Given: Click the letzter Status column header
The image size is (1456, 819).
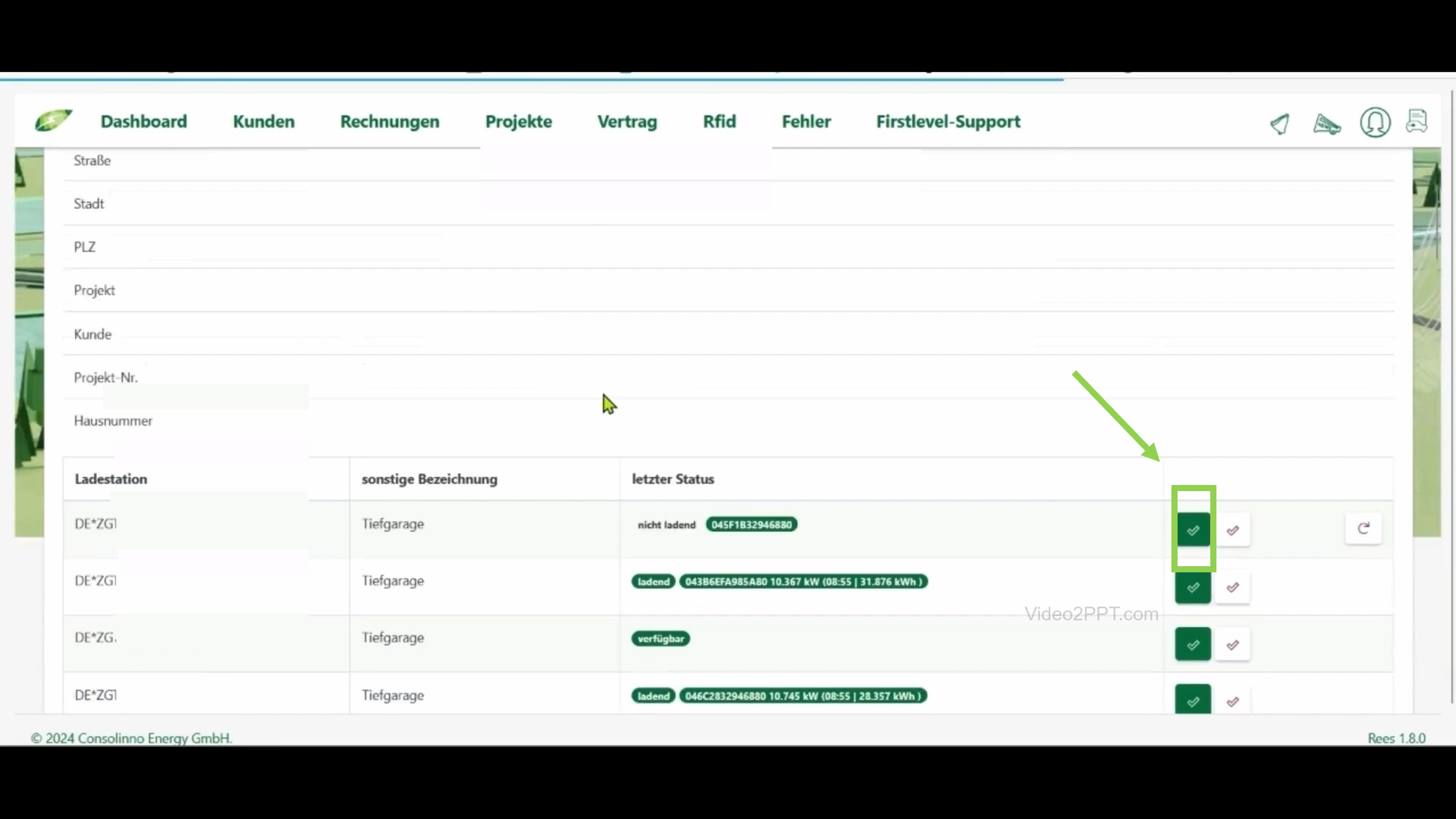Looking at the screenshot, I should (x=672, y=479).
